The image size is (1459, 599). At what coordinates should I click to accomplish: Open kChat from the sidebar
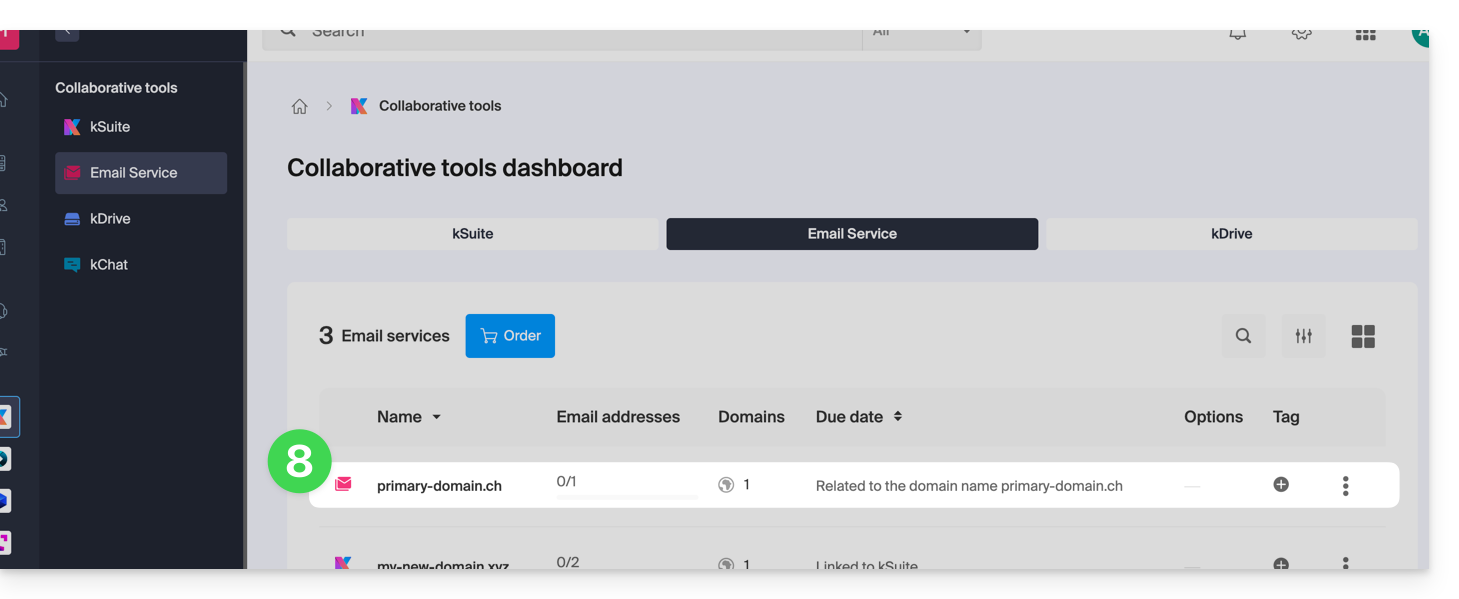tap(108, 265)
